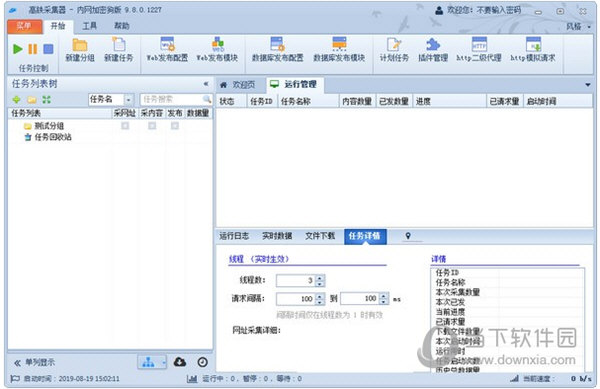Open Web发布配置 settings
This screenshot has height=389, width=600.
coord(167,50)
